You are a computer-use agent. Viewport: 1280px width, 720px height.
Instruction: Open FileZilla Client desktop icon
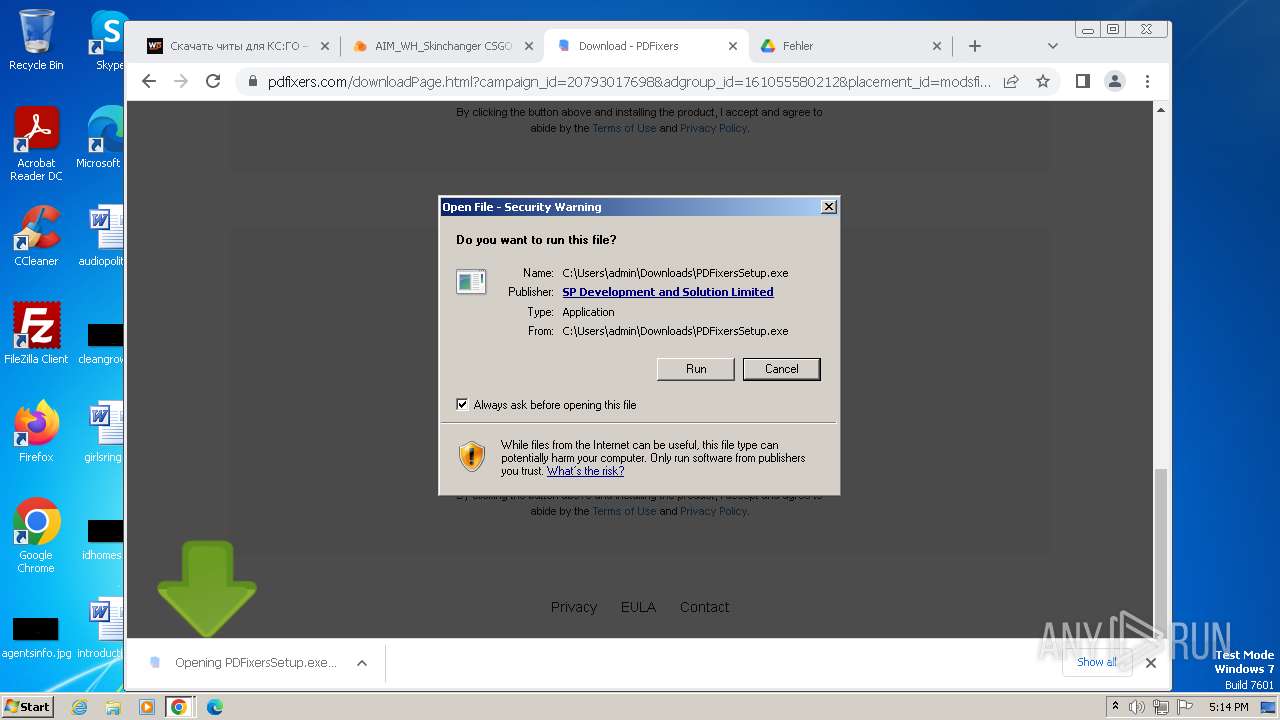point(36,334)
